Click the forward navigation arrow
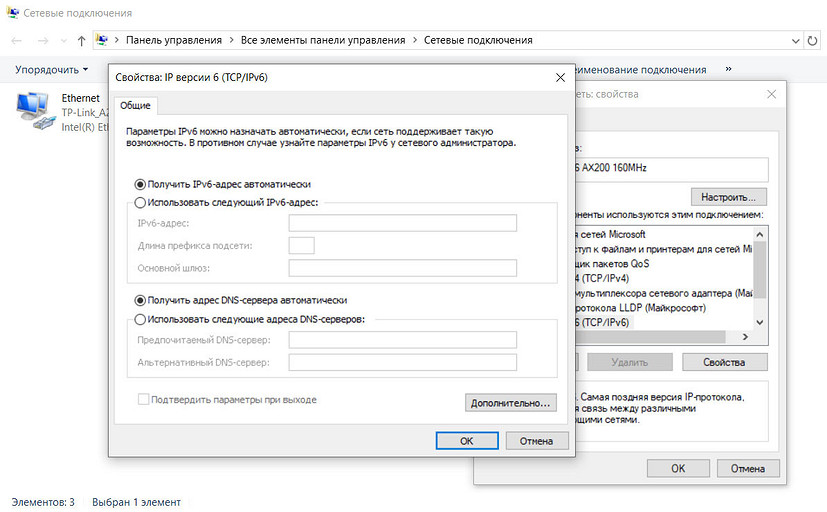Image resolution: width=827 pixels, height=512 pixels. [43, 41]
